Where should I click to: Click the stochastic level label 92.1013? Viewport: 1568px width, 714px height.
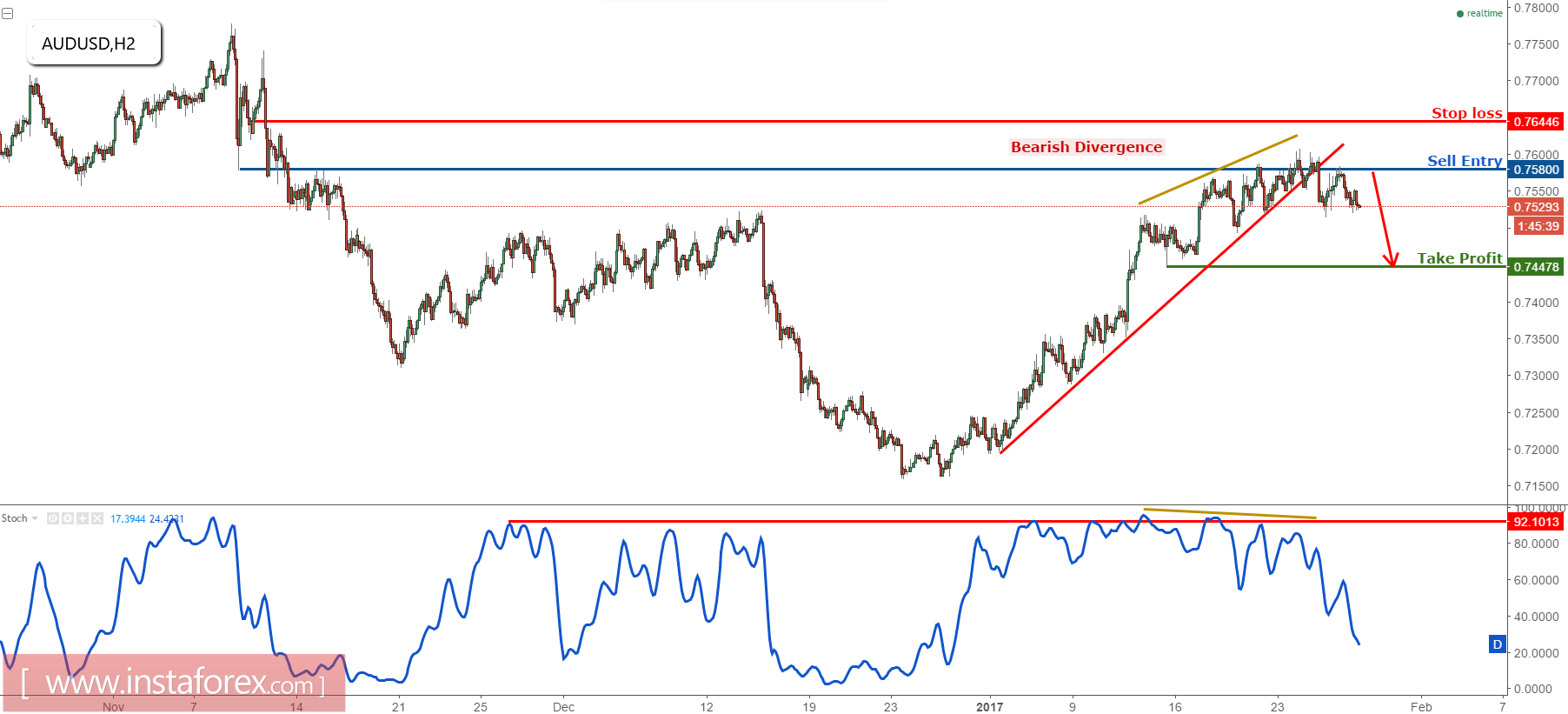coord(1537,522)
